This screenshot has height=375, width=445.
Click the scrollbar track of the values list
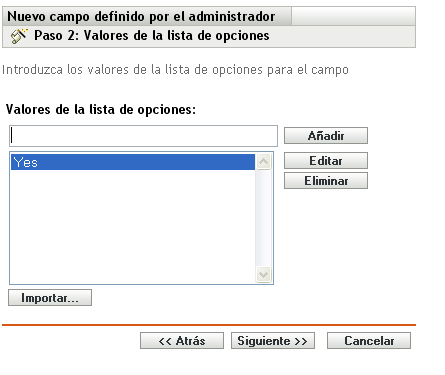[263, 218]
